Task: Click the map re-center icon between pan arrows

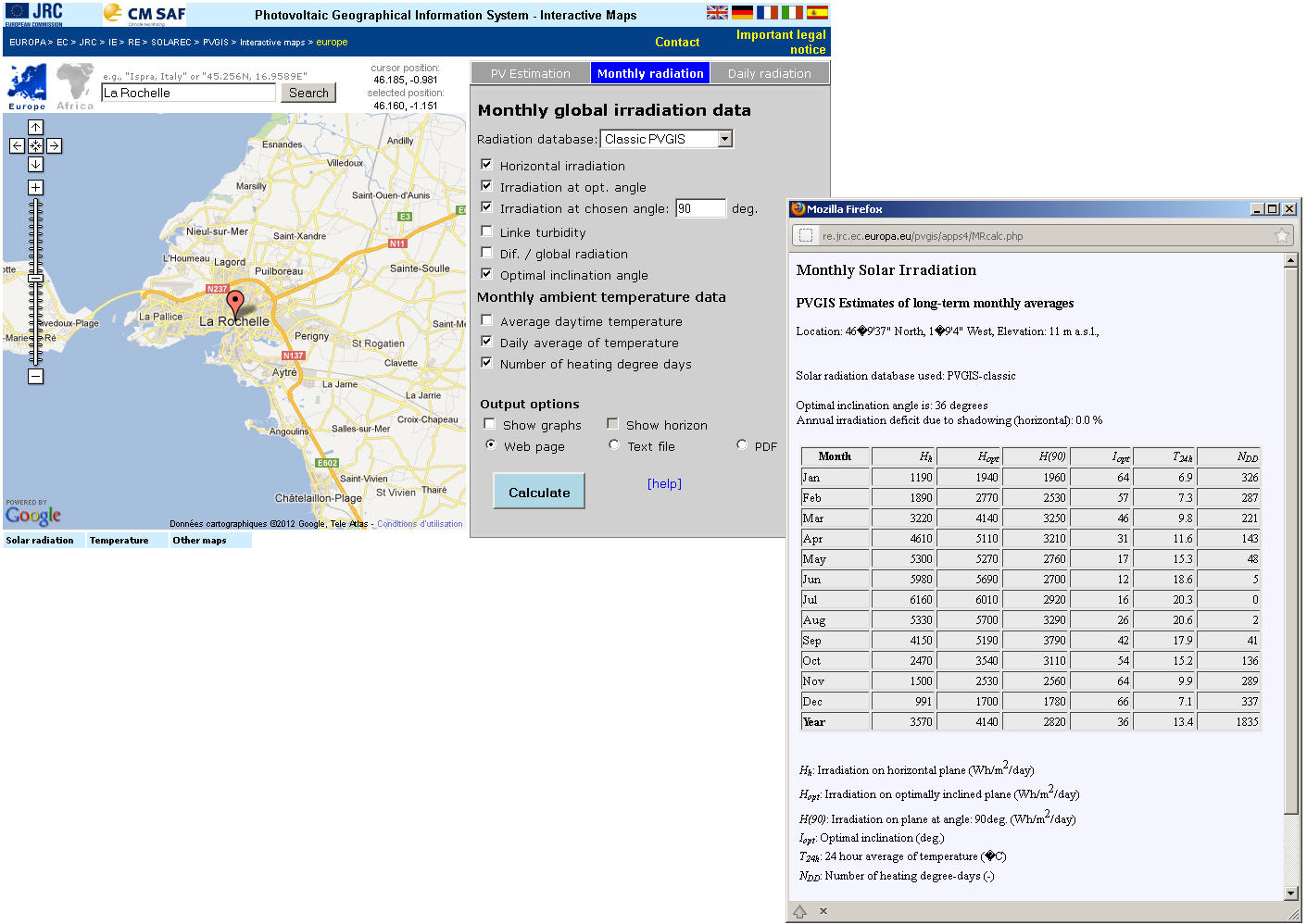Action: coord(35,145)
